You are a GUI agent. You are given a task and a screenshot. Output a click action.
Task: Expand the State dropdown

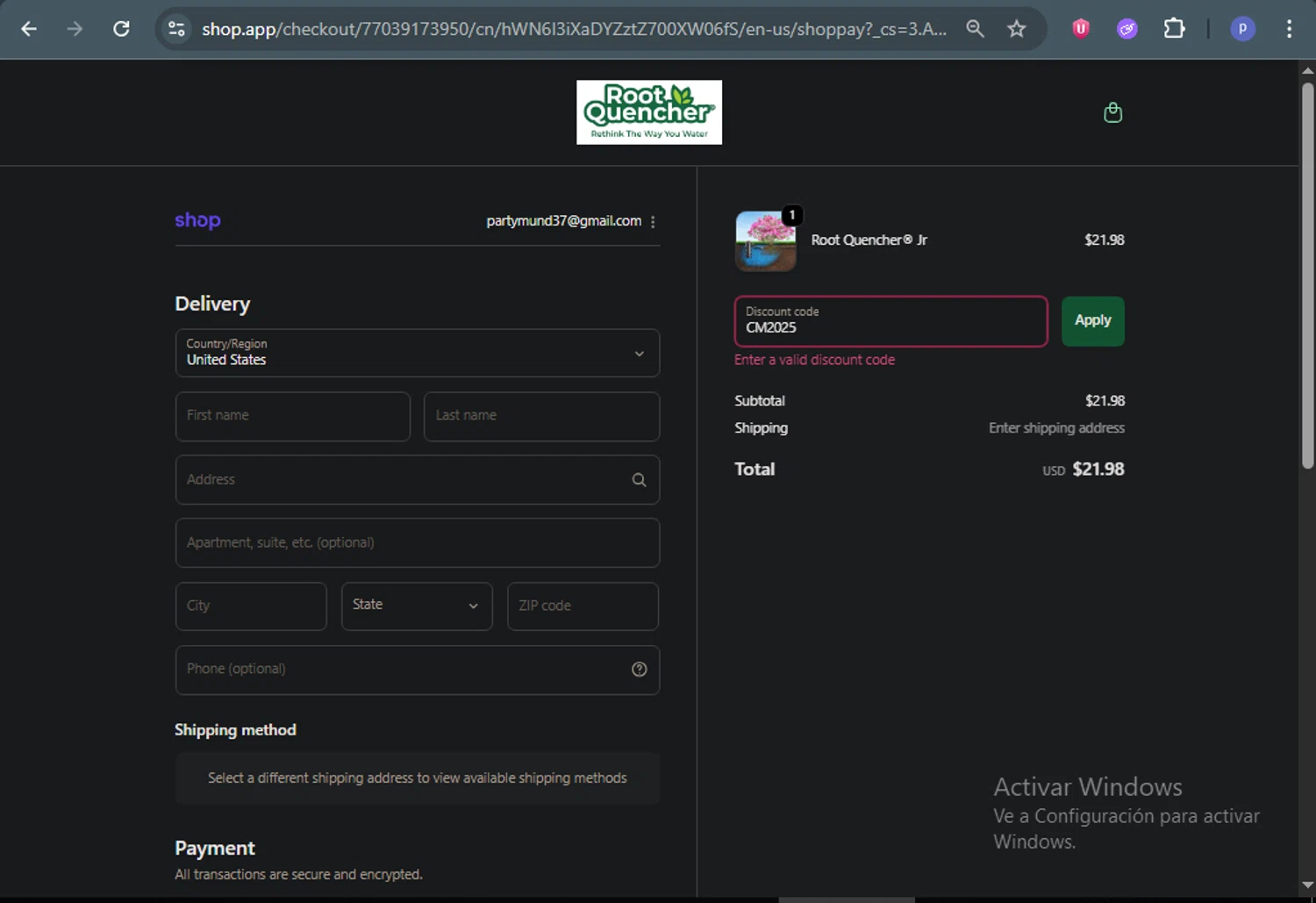click(417, 606)
